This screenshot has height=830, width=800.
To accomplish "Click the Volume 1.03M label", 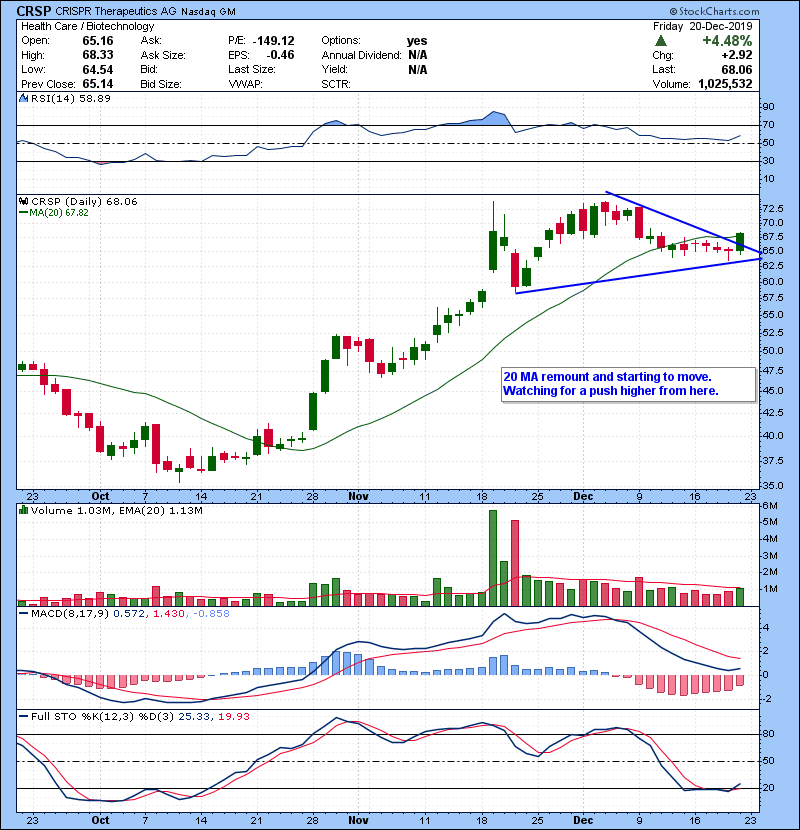I will tap(73, 510).
